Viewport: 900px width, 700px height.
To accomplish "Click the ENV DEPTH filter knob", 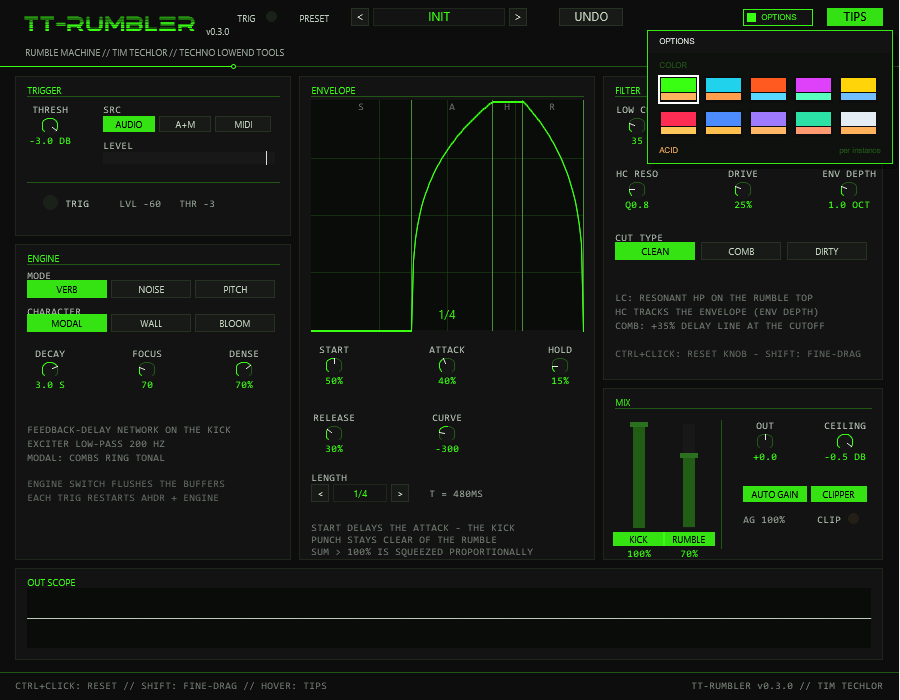I will click(x=848, y=189).
